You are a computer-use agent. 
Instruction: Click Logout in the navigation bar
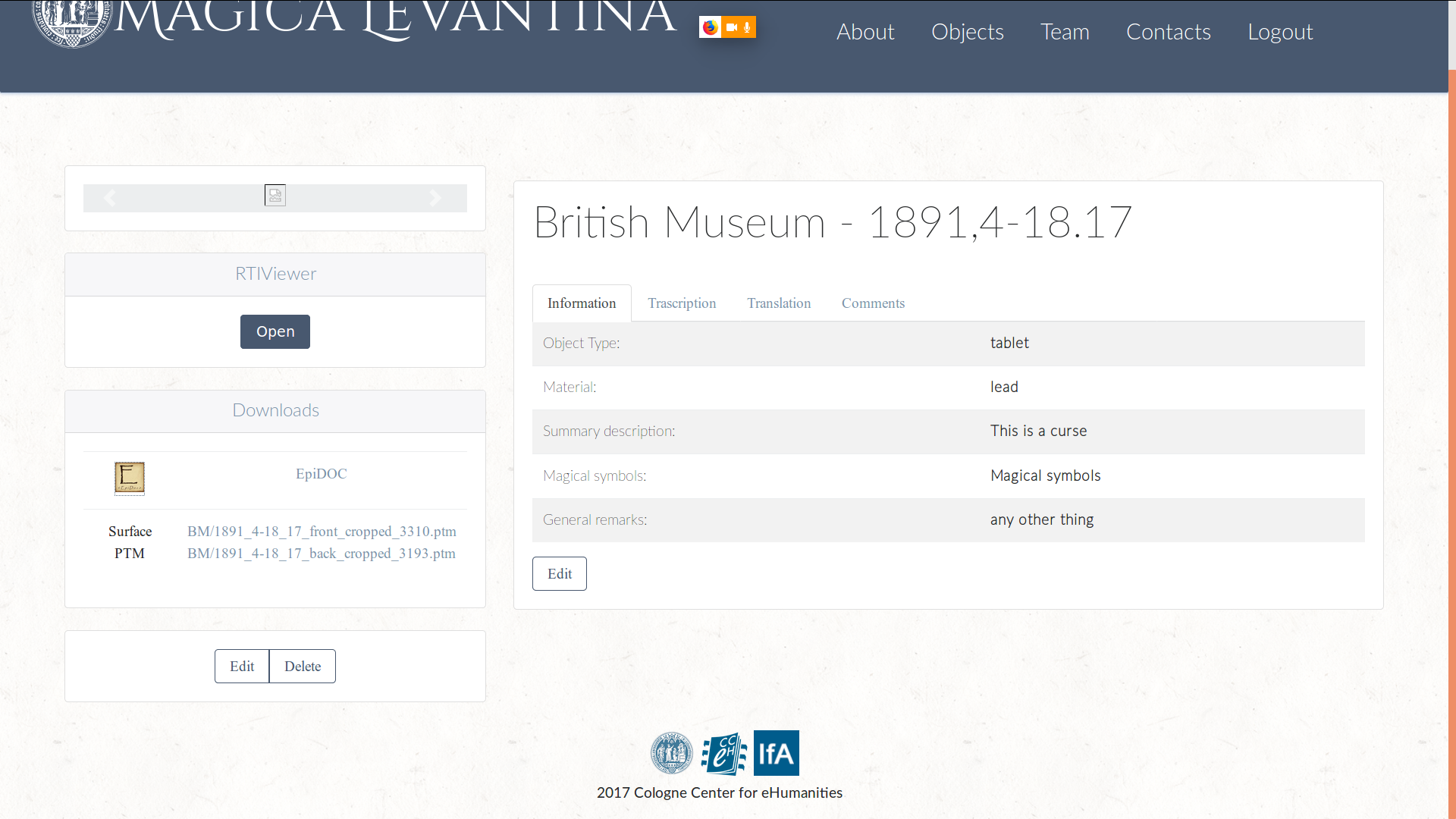1280,32
